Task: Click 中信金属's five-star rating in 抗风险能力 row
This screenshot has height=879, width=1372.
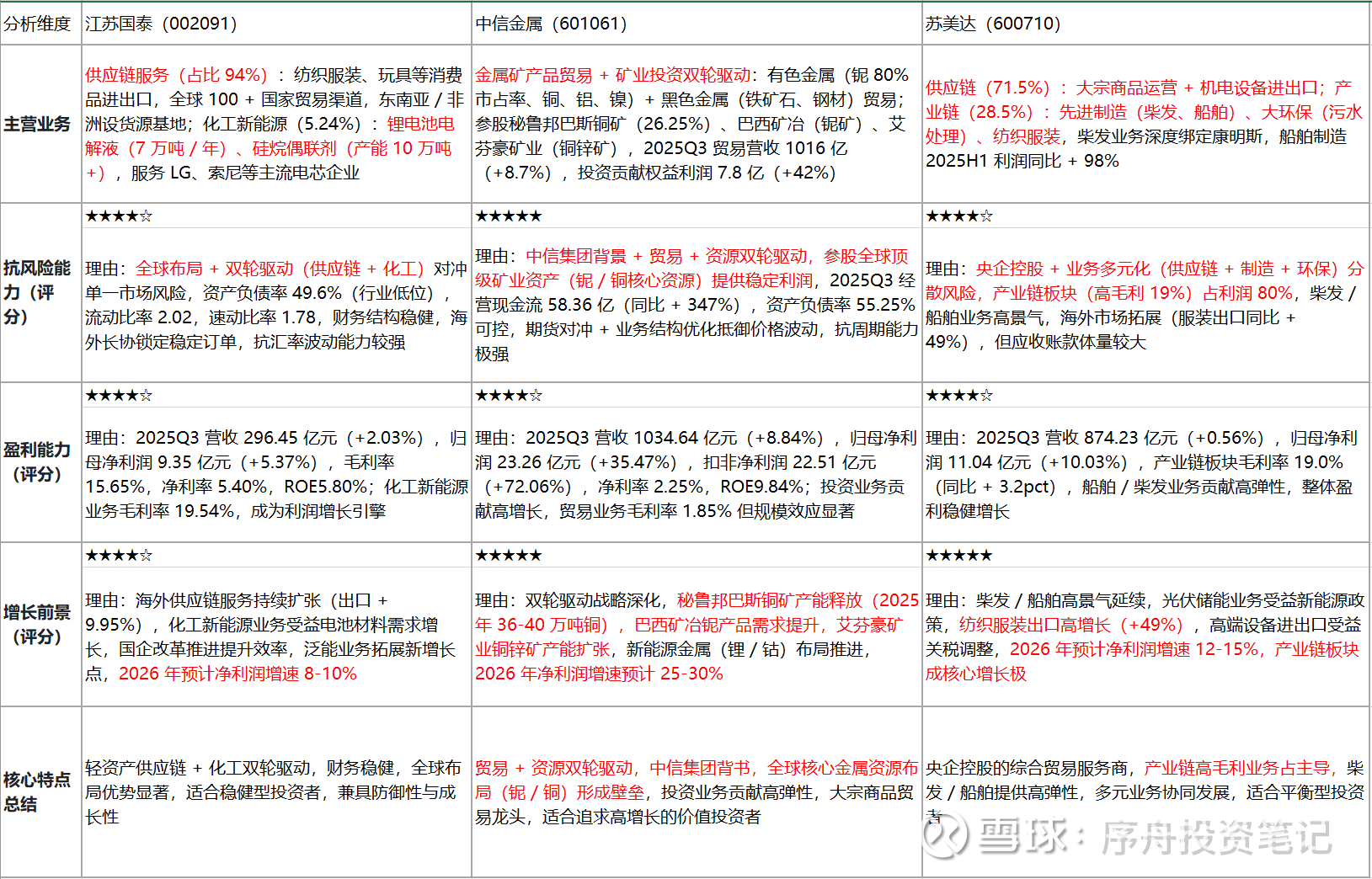Action: tap(509, 216)
